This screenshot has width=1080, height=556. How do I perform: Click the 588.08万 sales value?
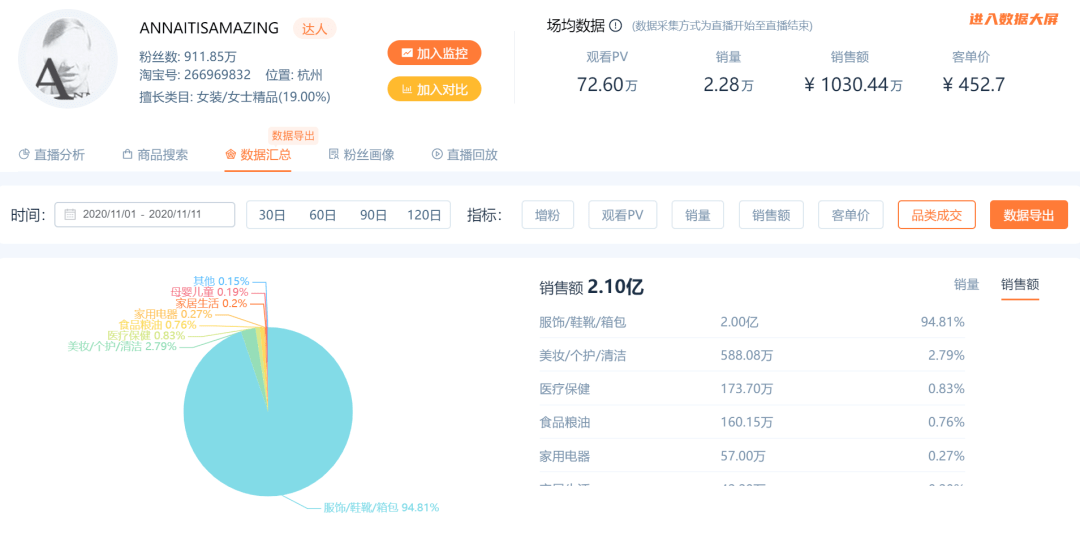[x=747, y=356]
